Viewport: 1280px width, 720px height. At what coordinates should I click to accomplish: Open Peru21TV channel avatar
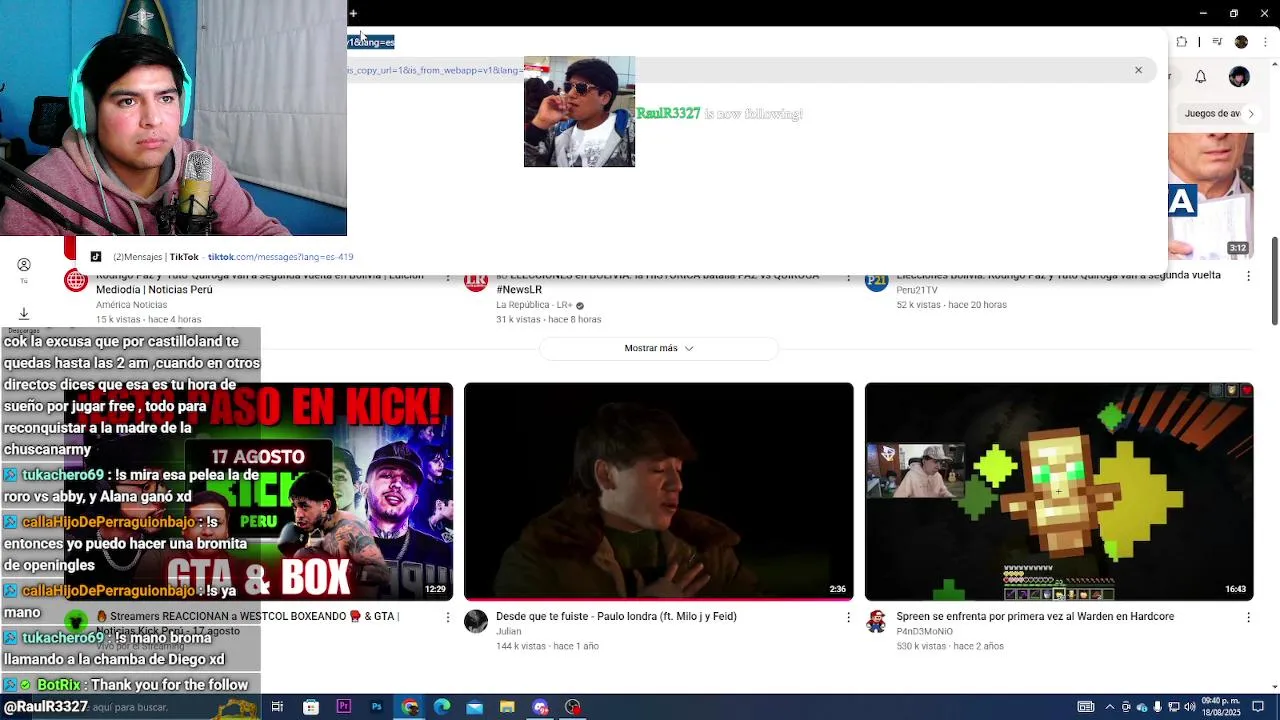pyautogui.click(x=876, y=280)
